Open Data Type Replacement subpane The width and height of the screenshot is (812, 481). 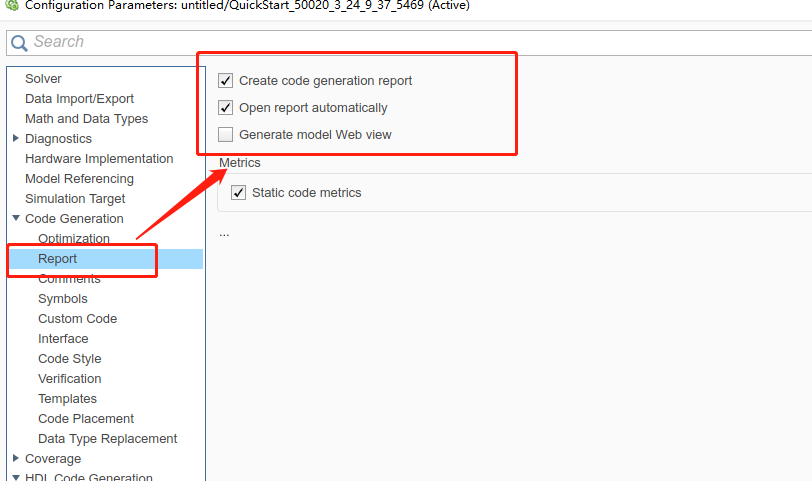(108, 439)
